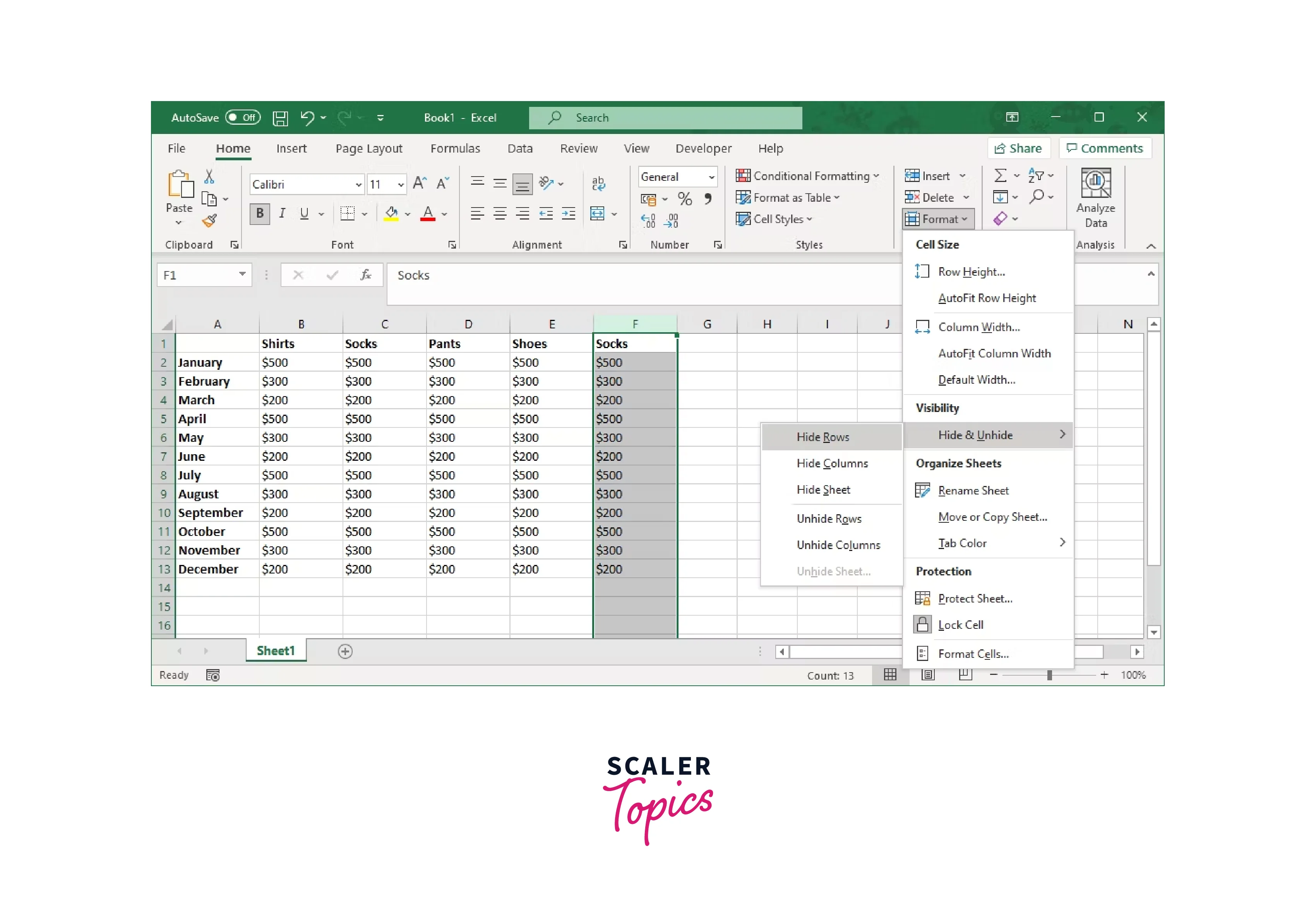Click the AutoSum sigma icon
This screenshot has width=1316, height=920.
click(x=1000, y=175)
